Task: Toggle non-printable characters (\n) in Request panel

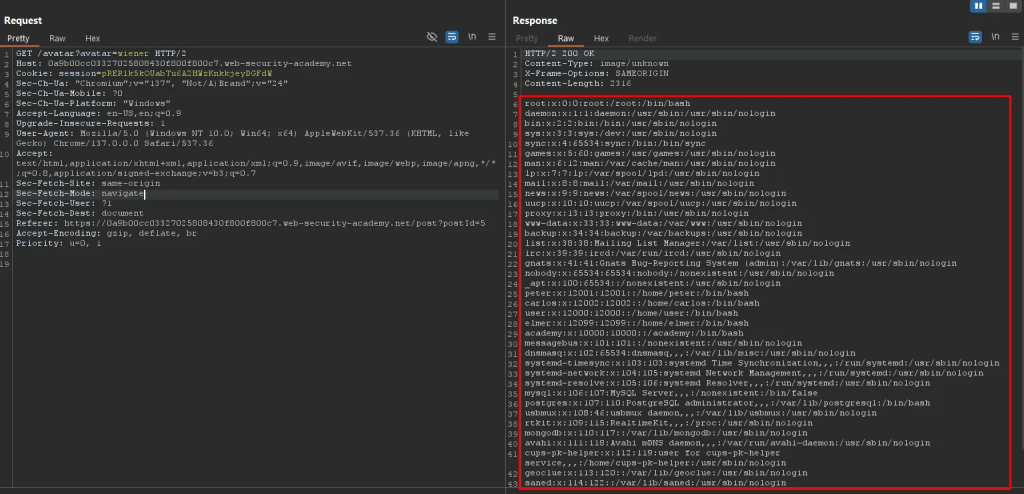Action: click(x=472, y=37)
